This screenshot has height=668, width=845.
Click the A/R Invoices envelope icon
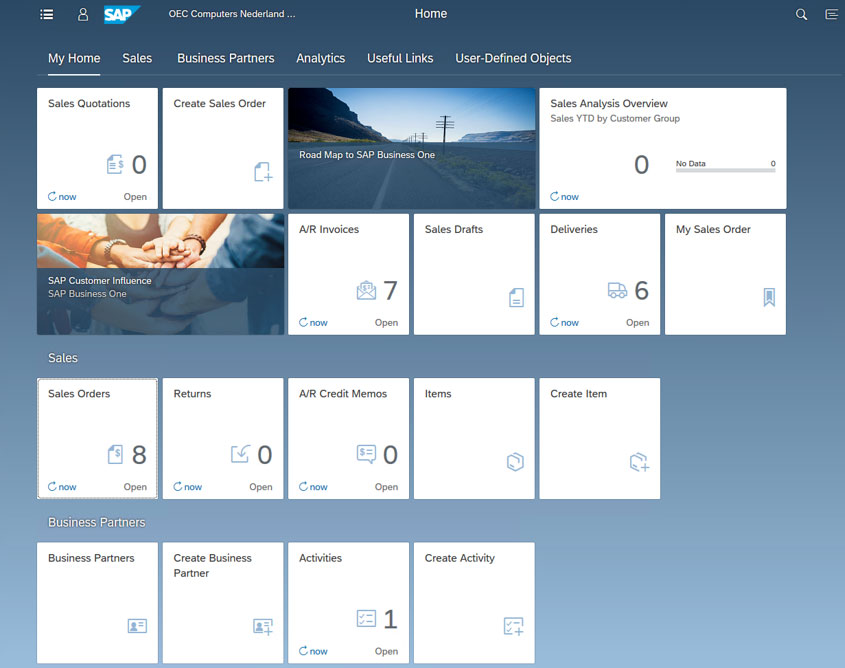point(366,290)
